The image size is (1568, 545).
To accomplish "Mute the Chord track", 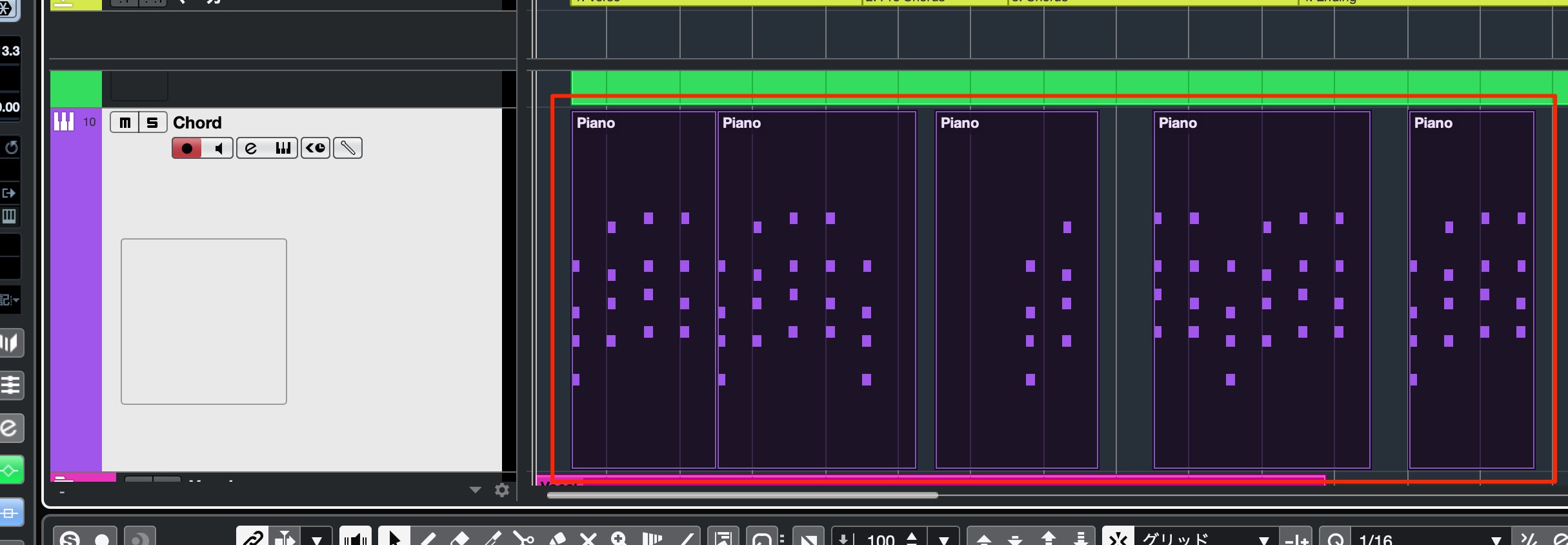I will (x=125, y=122).
